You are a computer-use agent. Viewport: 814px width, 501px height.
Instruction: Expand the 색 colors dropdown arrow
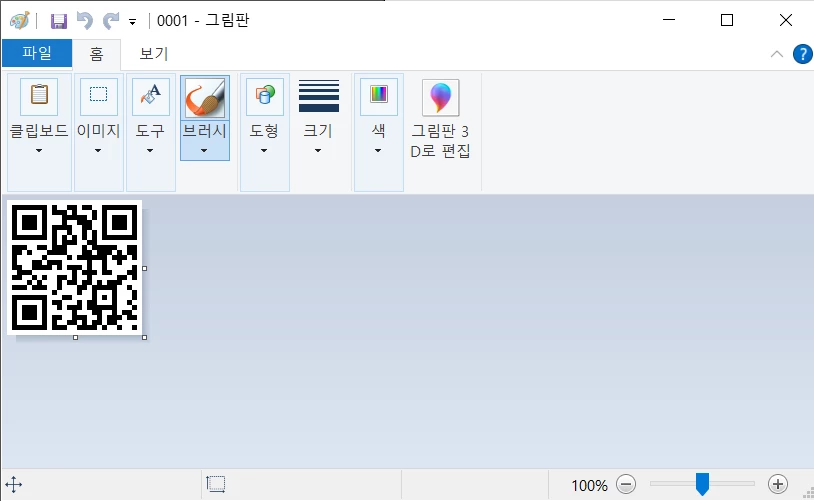tap(378, 151)
